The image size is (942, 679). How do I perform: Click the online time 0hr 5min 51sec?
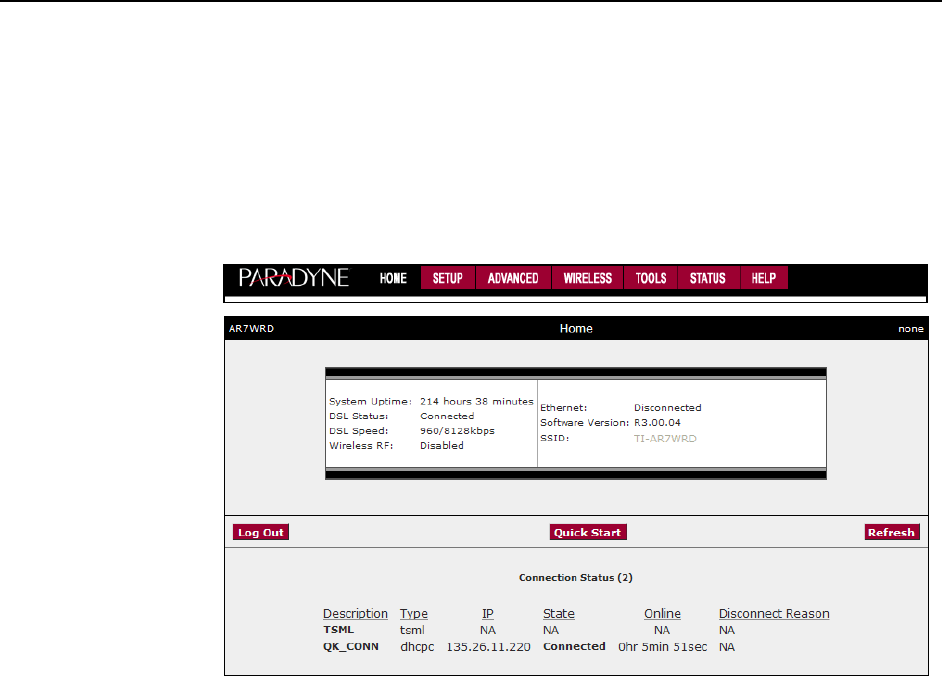coord(662,647)
